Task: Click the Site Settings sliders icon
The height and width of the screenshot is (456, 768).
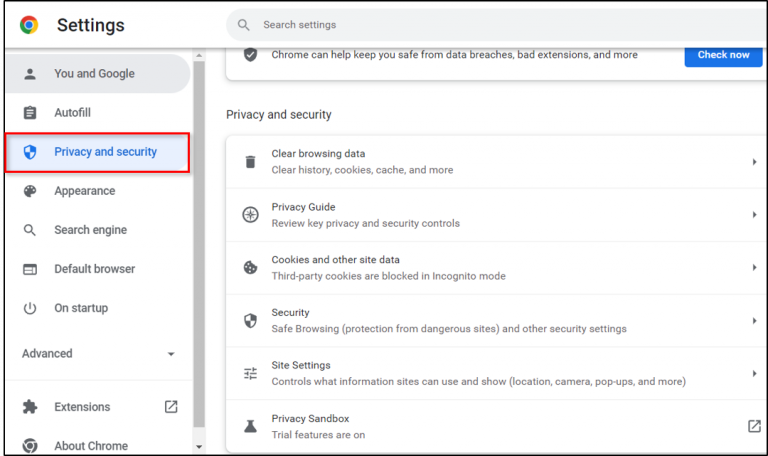Action: [250, 374]
